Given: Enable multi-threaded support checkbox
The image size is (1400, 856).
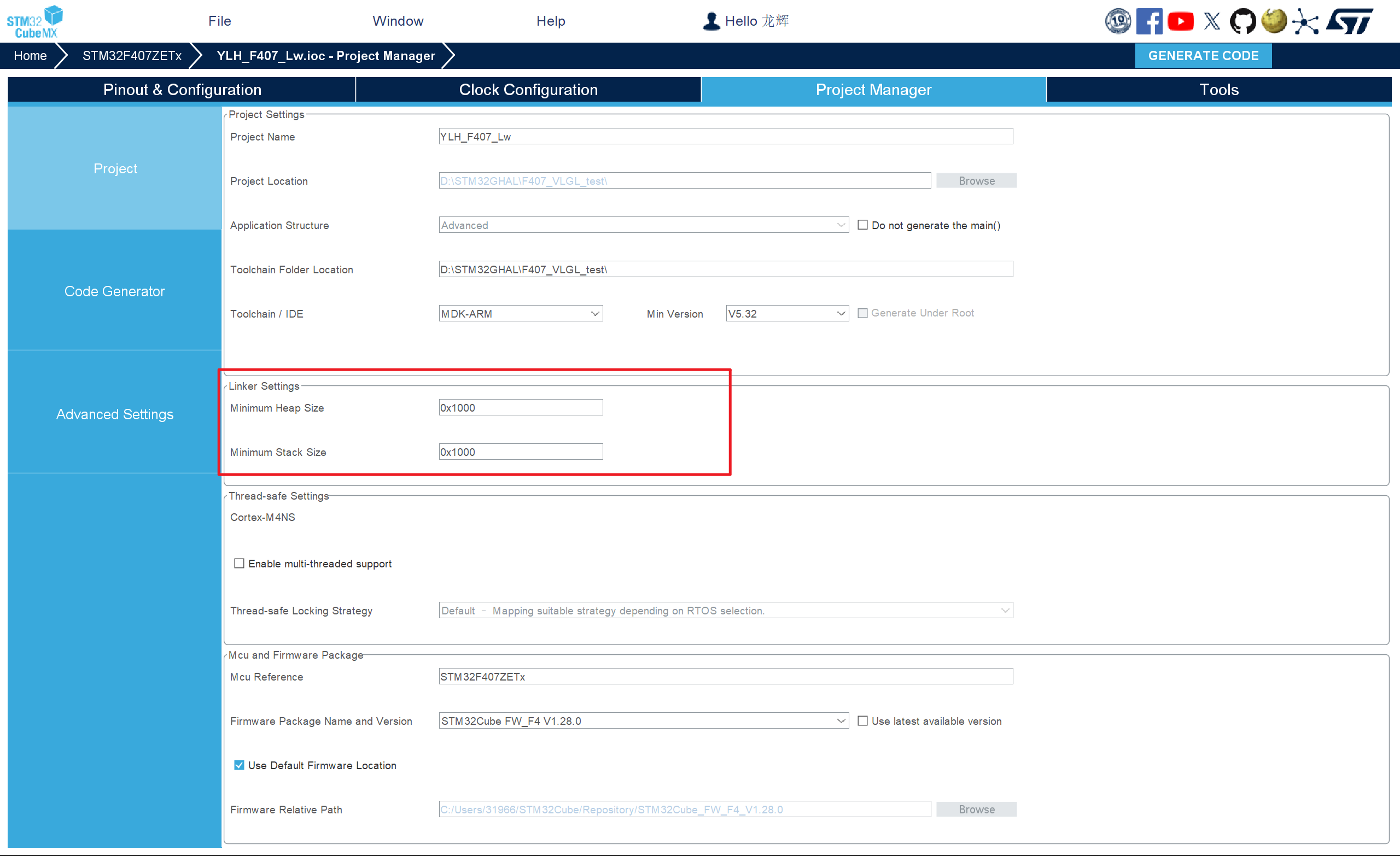Looking at the screenshot, I should click(x=239, y=564).
